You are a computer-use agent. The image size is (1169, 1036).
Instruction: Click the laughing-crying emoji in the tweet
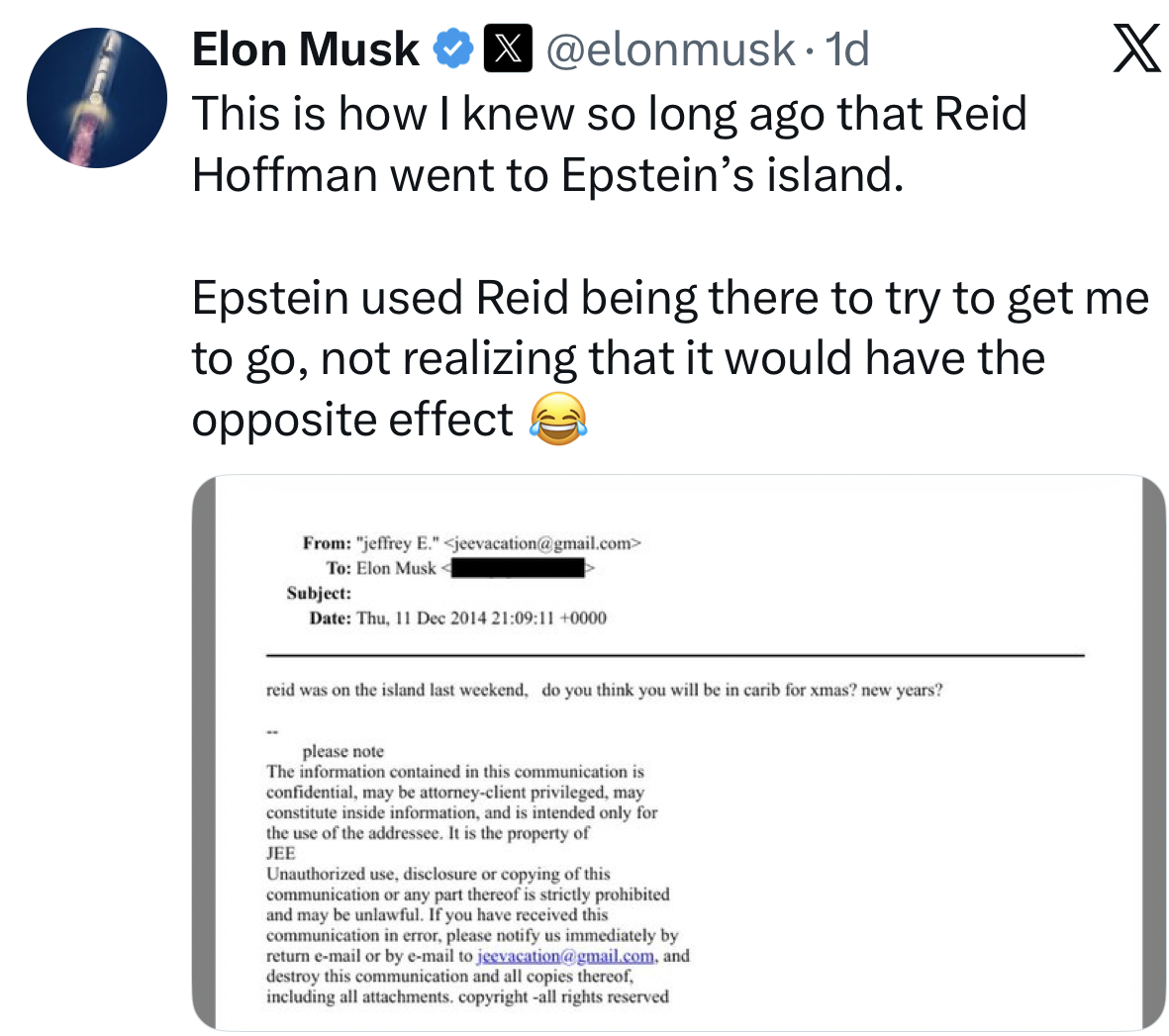pyautogui.click(x=558, y=419)
